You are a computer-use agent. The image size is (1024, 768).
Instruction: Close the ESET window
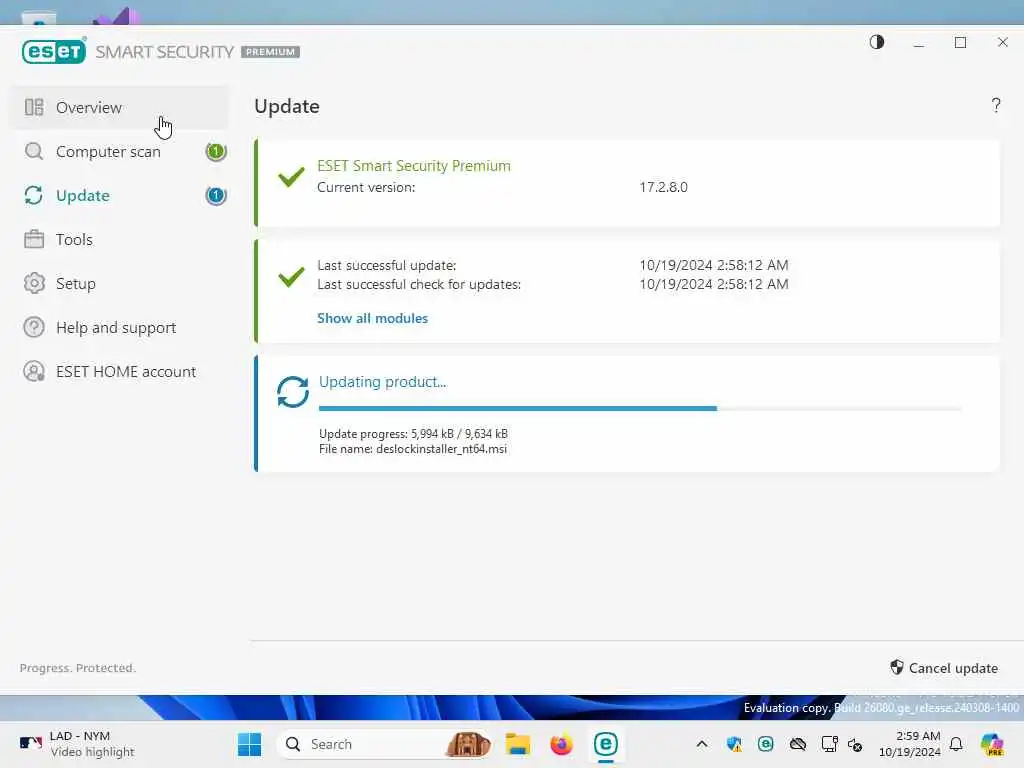coord(1002,42)
